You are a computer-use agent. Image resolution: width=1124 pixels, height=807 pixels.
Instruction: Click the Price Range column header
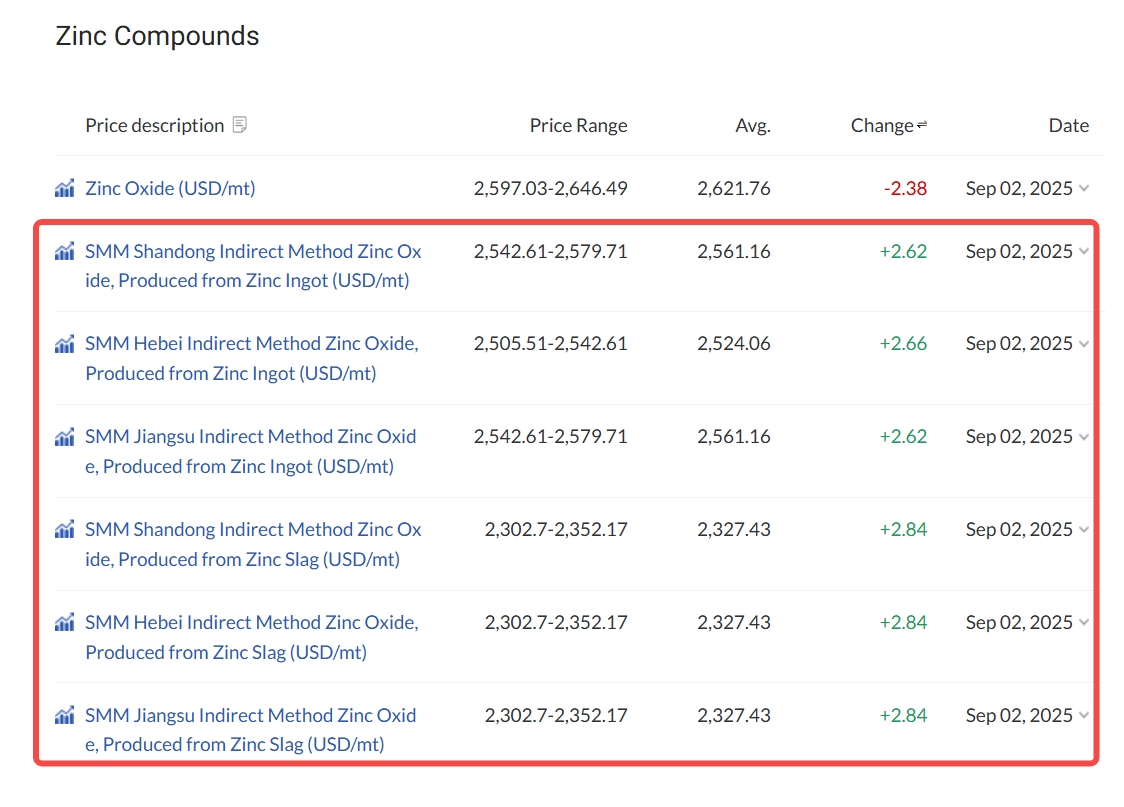pos(578,125)
